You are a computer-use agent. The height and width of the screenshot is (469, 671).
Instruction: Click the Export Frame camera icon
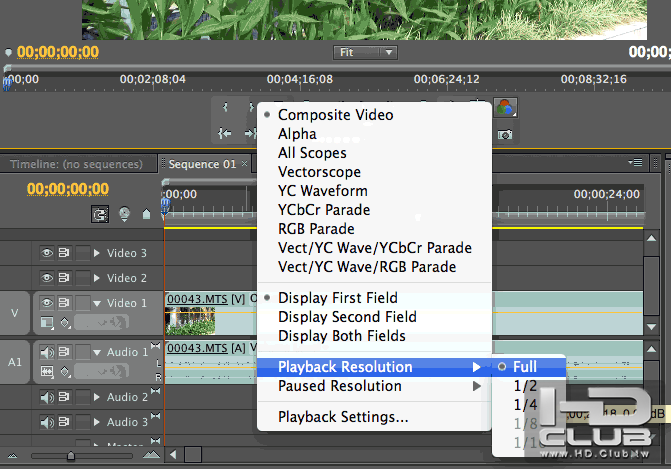click(506, 133)
